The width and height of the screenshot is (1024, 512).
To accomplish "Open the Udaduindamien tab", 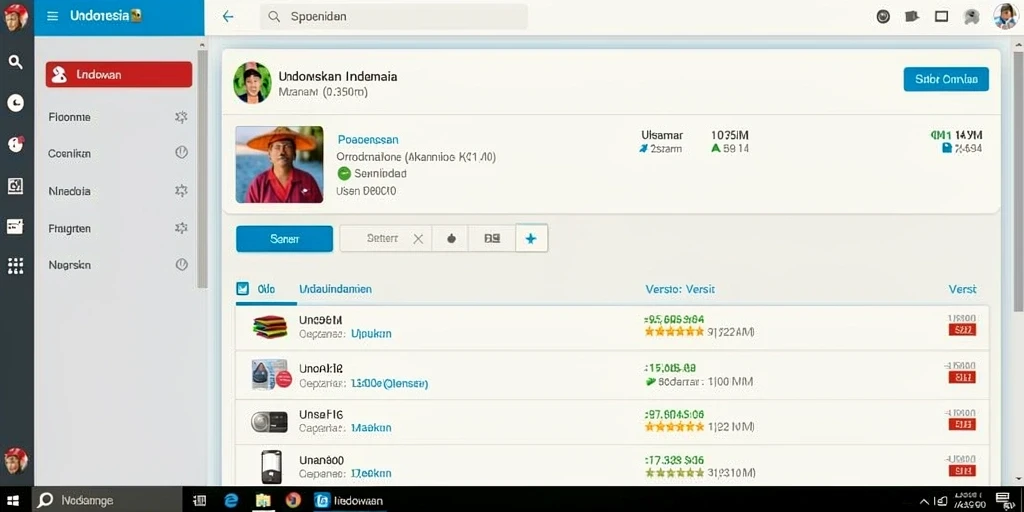I will 336,289.
